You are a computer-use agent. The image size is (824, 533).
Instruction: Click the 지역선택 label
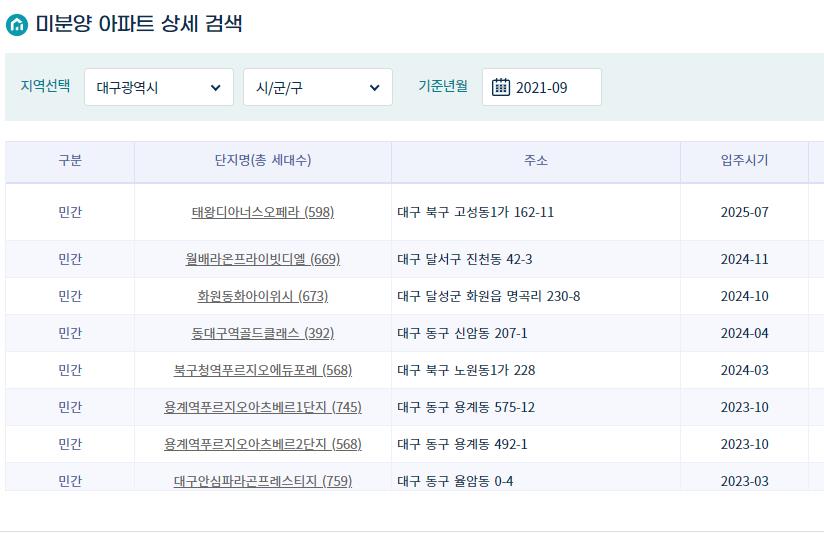click(45, 86)
